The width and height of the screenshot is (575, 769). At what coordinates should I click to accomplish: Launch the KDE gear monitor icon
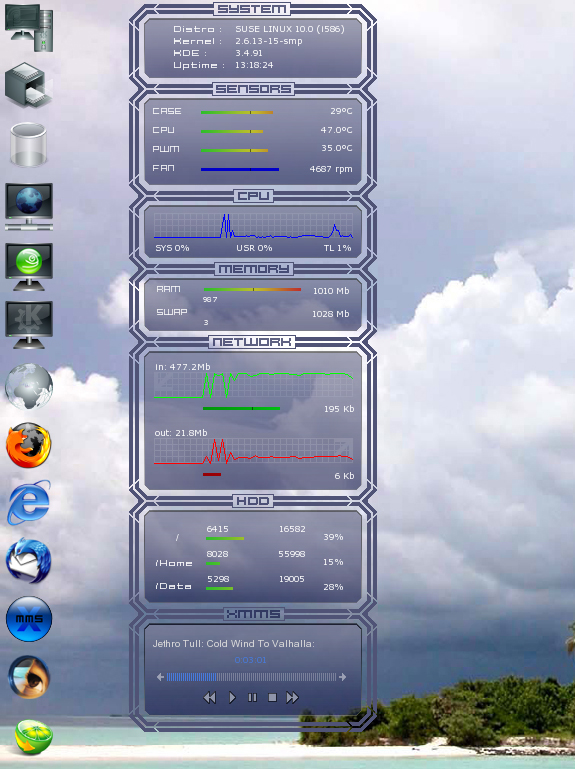[29, 325]
